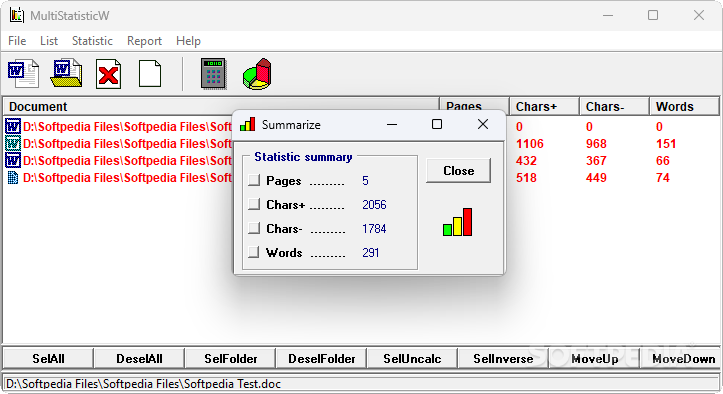Click the DeselFolder button
The height and width of the screenshot is (394, 723).
pyautogui.click(x=321, y=358)
